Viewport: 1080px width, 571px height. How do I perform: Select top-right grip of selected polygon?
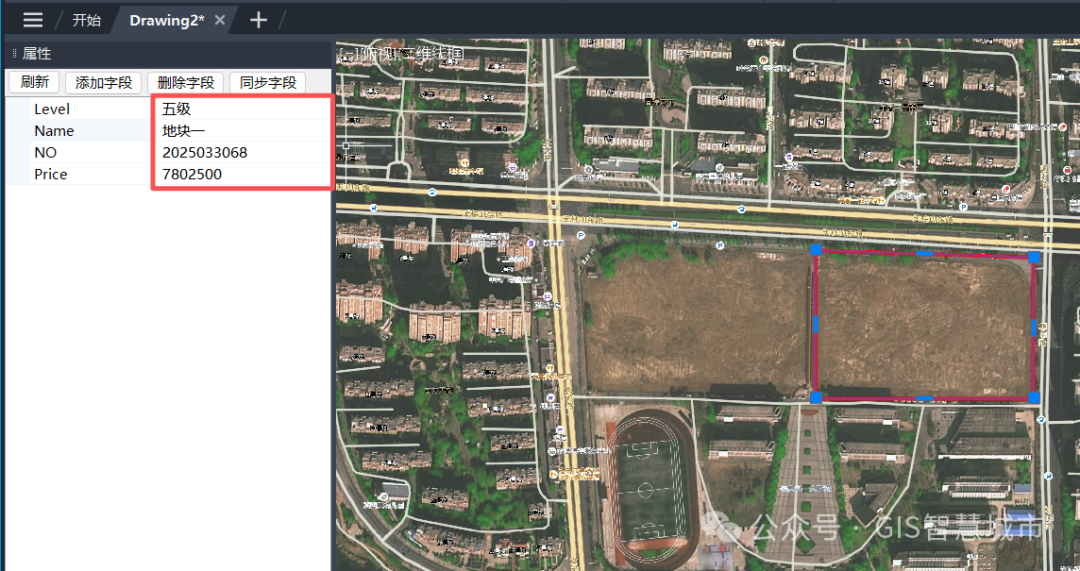point(1034,257)
